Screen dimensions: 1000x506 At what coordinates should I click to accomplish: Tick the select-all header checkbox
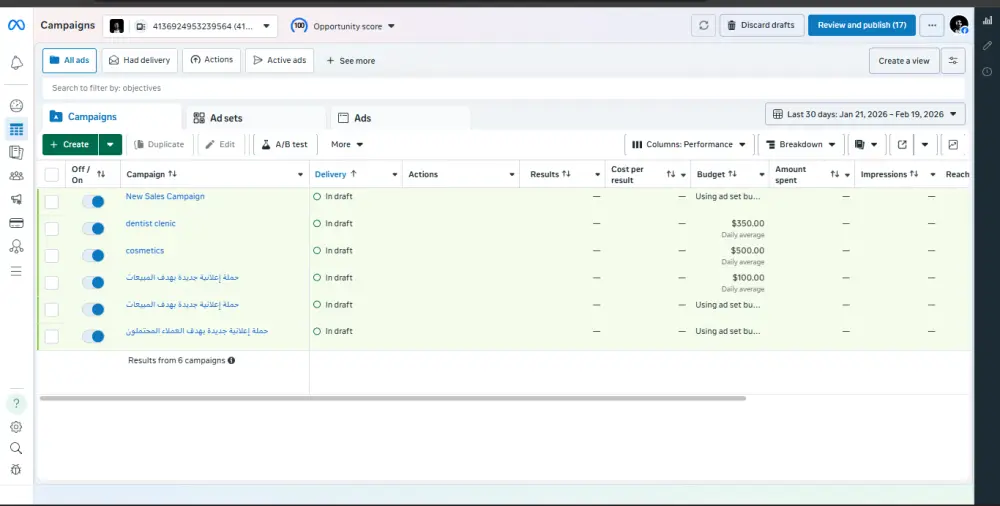(x=52, y=174)
